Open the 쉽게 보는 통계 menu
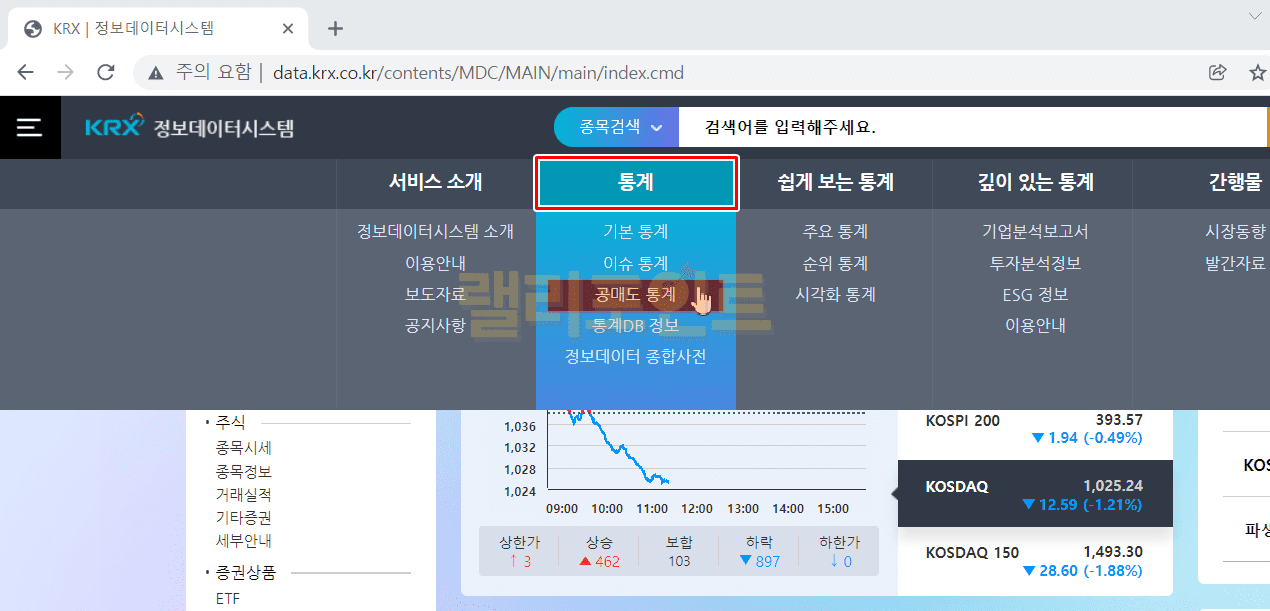The width and height of the screenshot is (1270, 611). (x=835, y=182)
